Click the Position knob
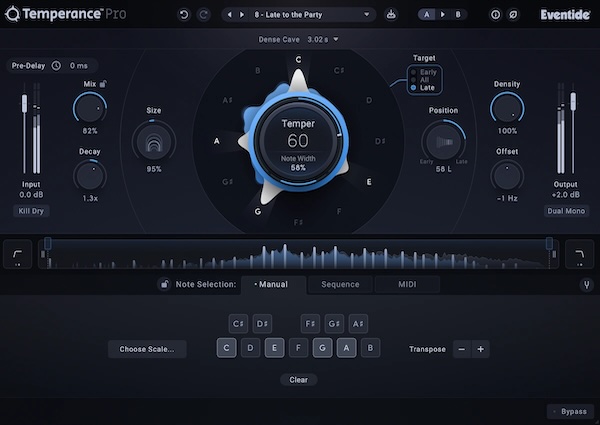 click(x=443, y=142)
